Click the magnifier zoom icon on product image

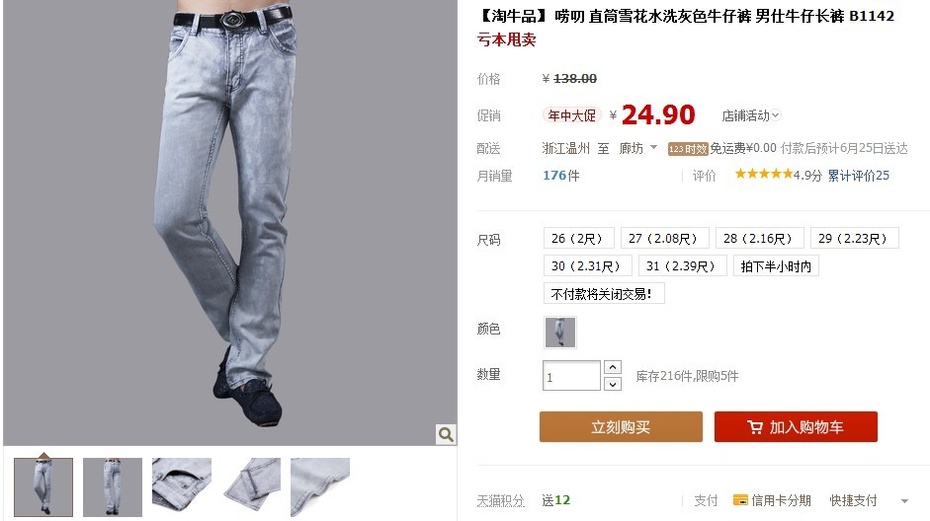445,434
